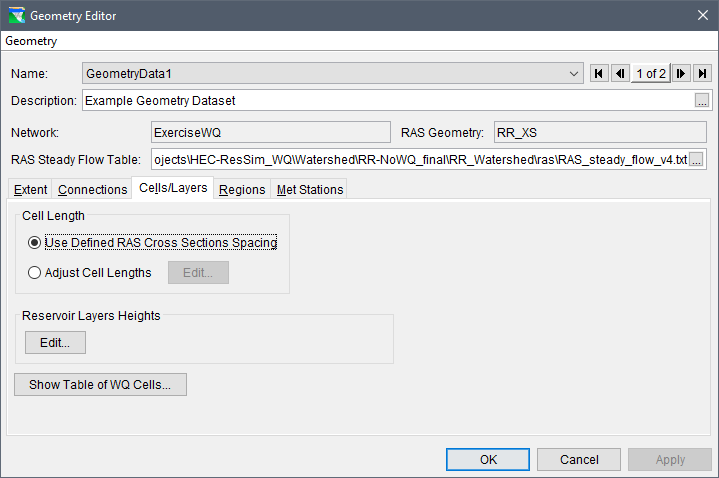Click the Network field ExerciseWQ
The image size is (719, 478).
coord(271,133)
